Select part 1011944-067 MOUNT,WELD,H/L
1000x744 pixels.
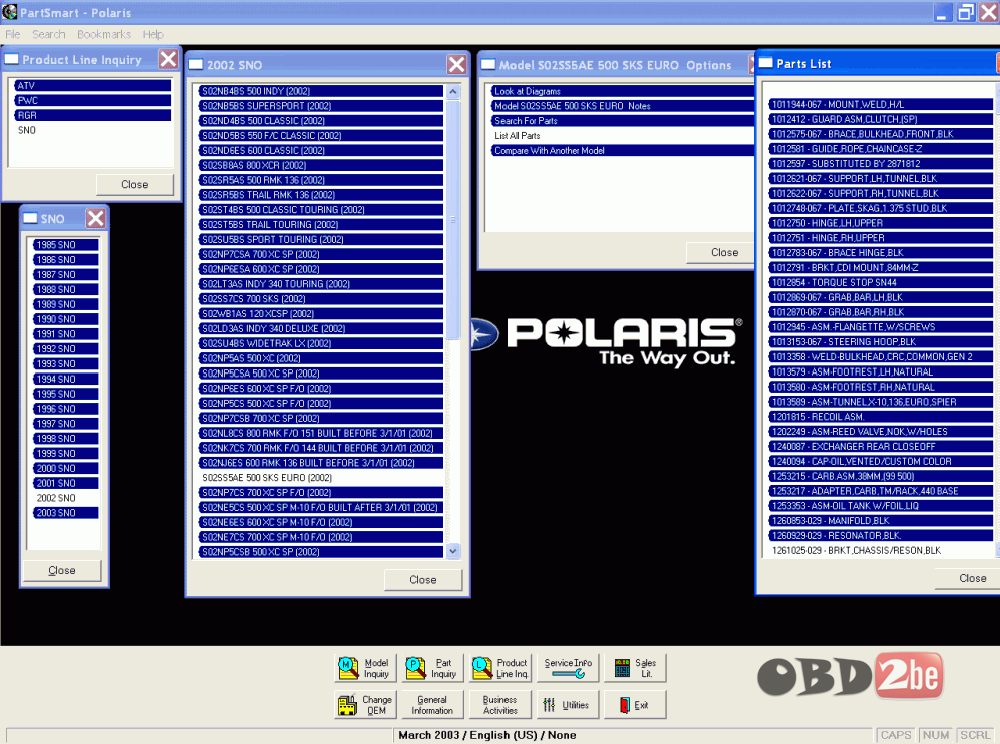coord(881,105)
